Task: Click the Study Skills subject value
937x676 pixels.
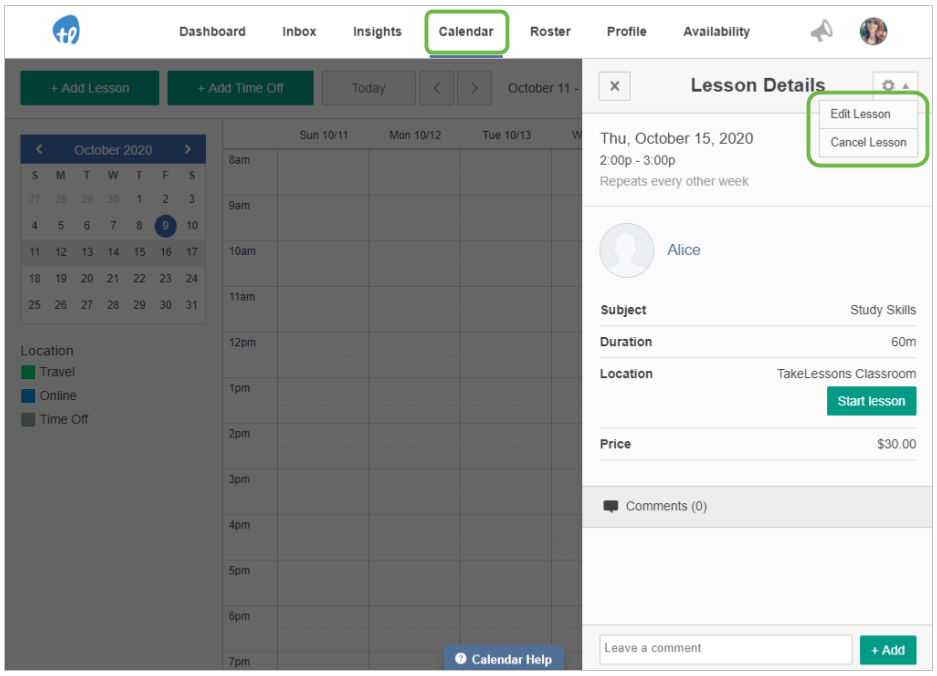Action: click(883, 310)
